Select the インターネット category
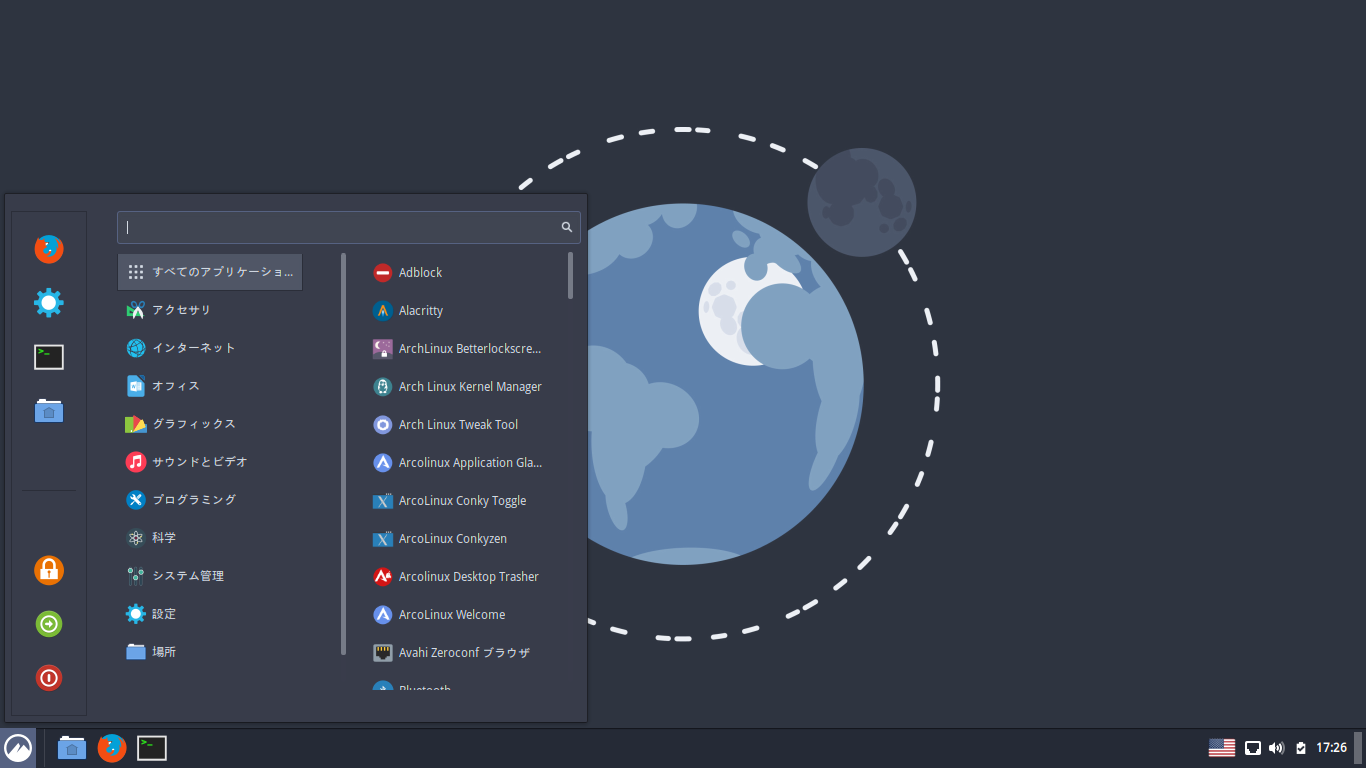 click(x=210, y=348)
